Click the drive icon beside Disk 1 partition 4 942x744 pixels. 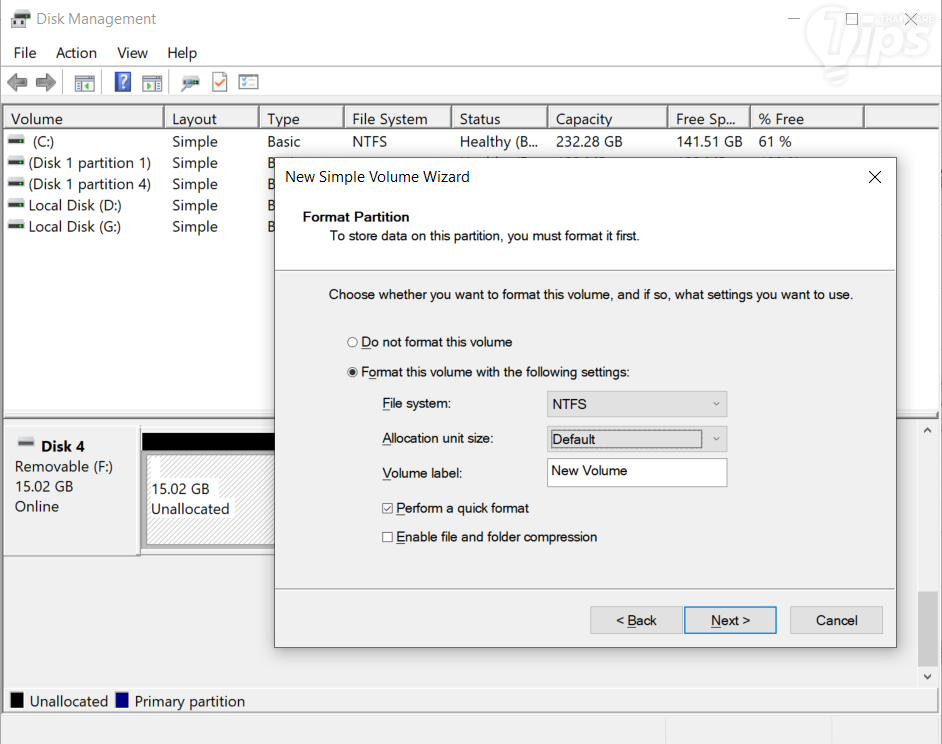16,183
